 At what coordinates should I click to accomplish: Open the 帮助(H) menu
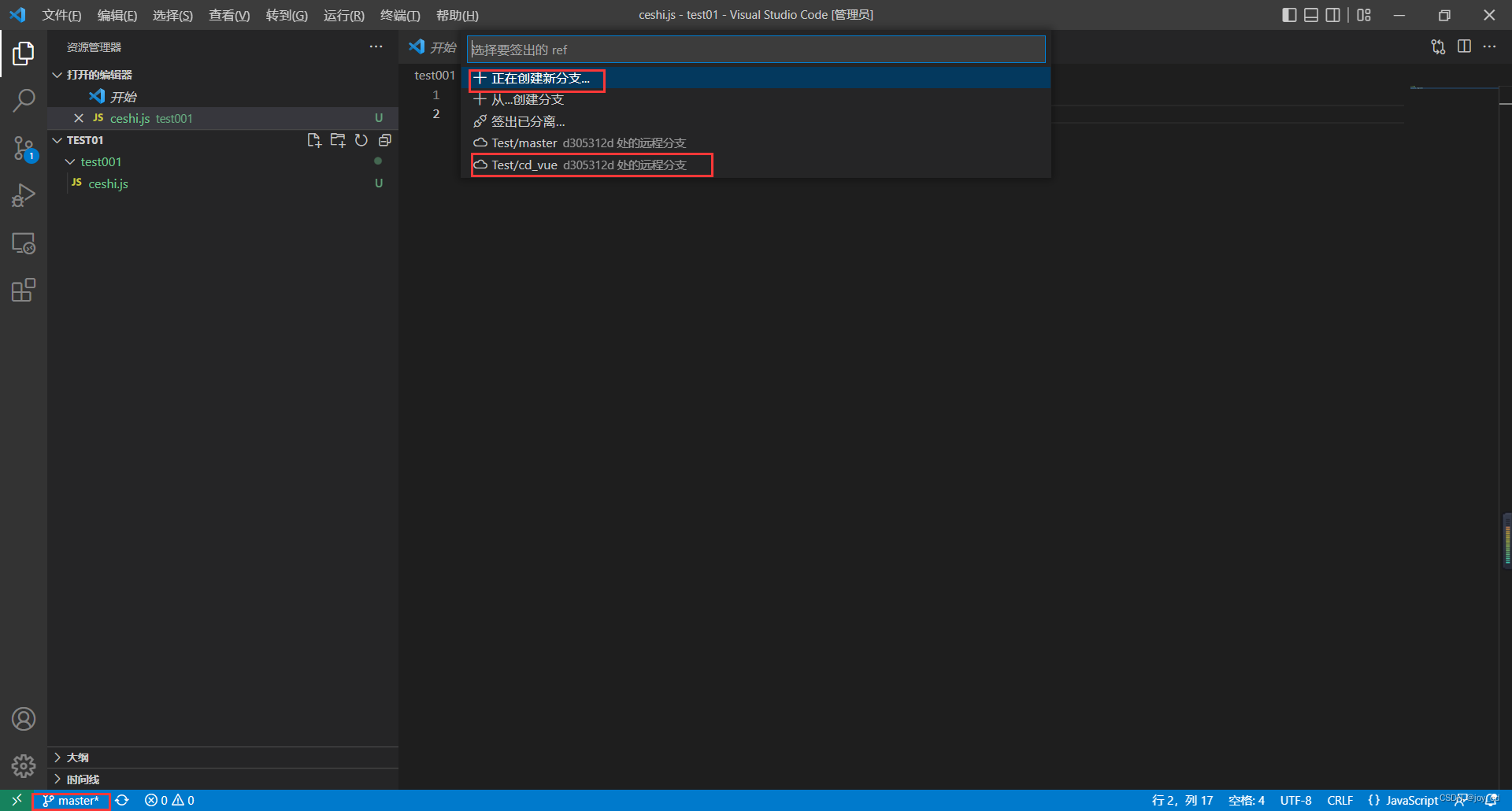tap(458, 15)
